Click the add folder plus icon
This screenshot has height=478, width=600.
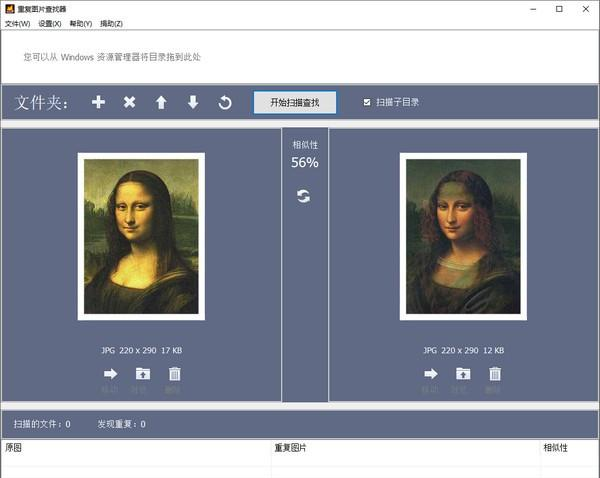[x=98, y=102]
